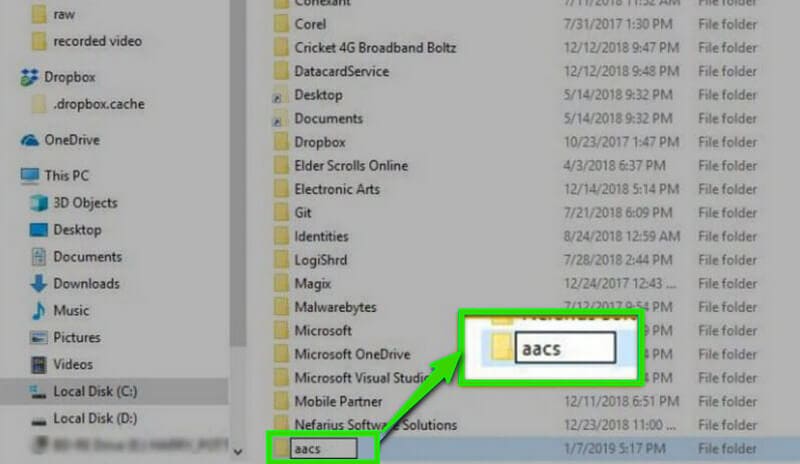This screenshot has height=464, width=800.
Task: Click the Desktop shortcut folder icon in file list
Action: [280, 95]
